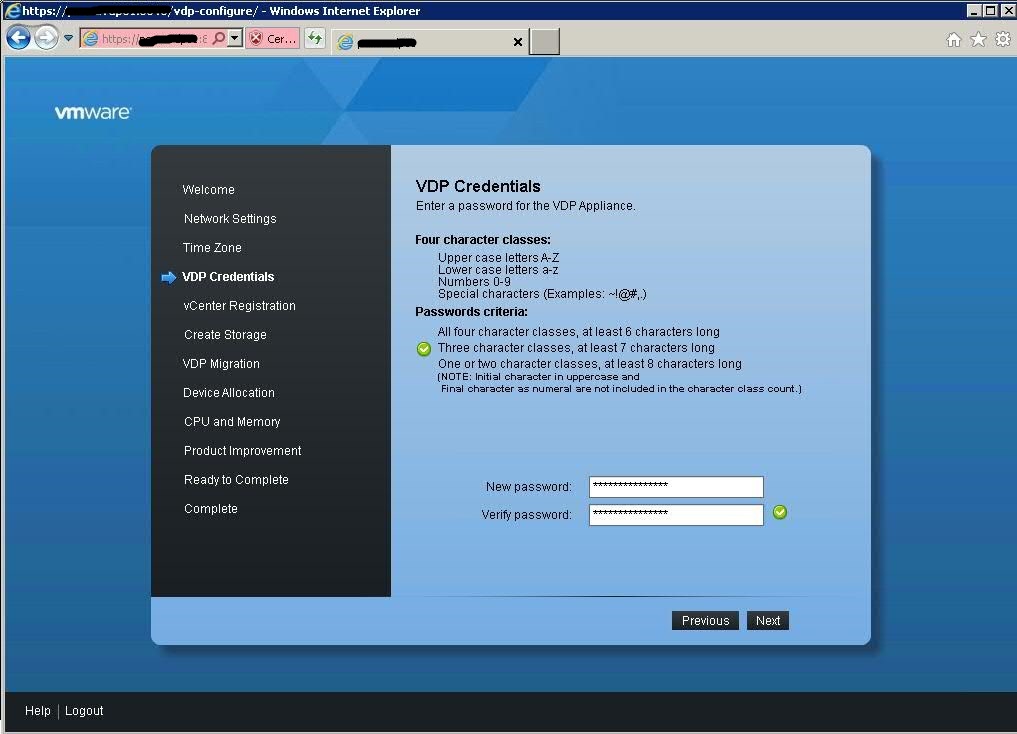
Task: Select the Create Storage step
Action: point(225,335)
